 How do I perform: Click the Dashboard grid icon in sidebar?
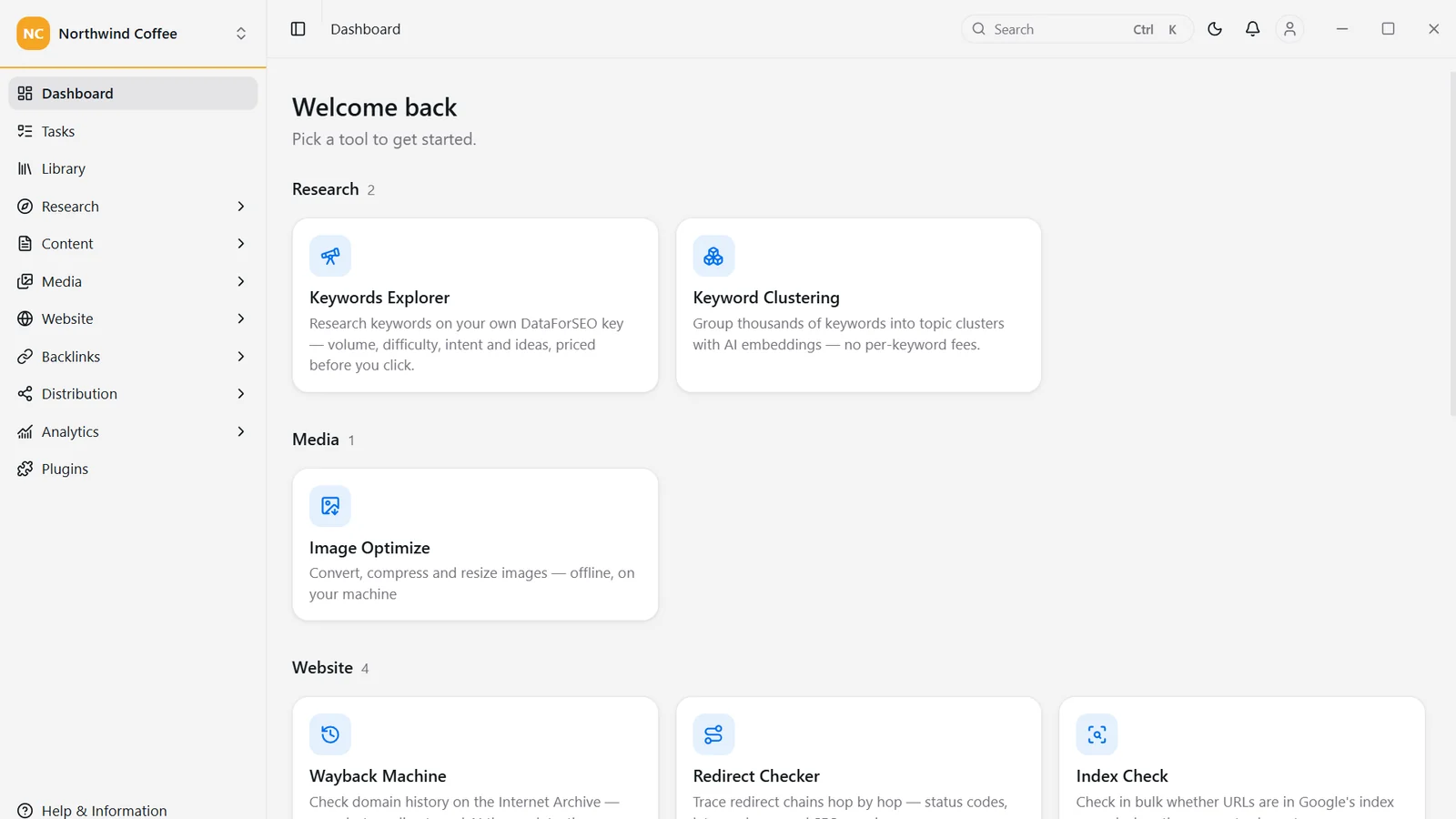(x=25, y=94)
